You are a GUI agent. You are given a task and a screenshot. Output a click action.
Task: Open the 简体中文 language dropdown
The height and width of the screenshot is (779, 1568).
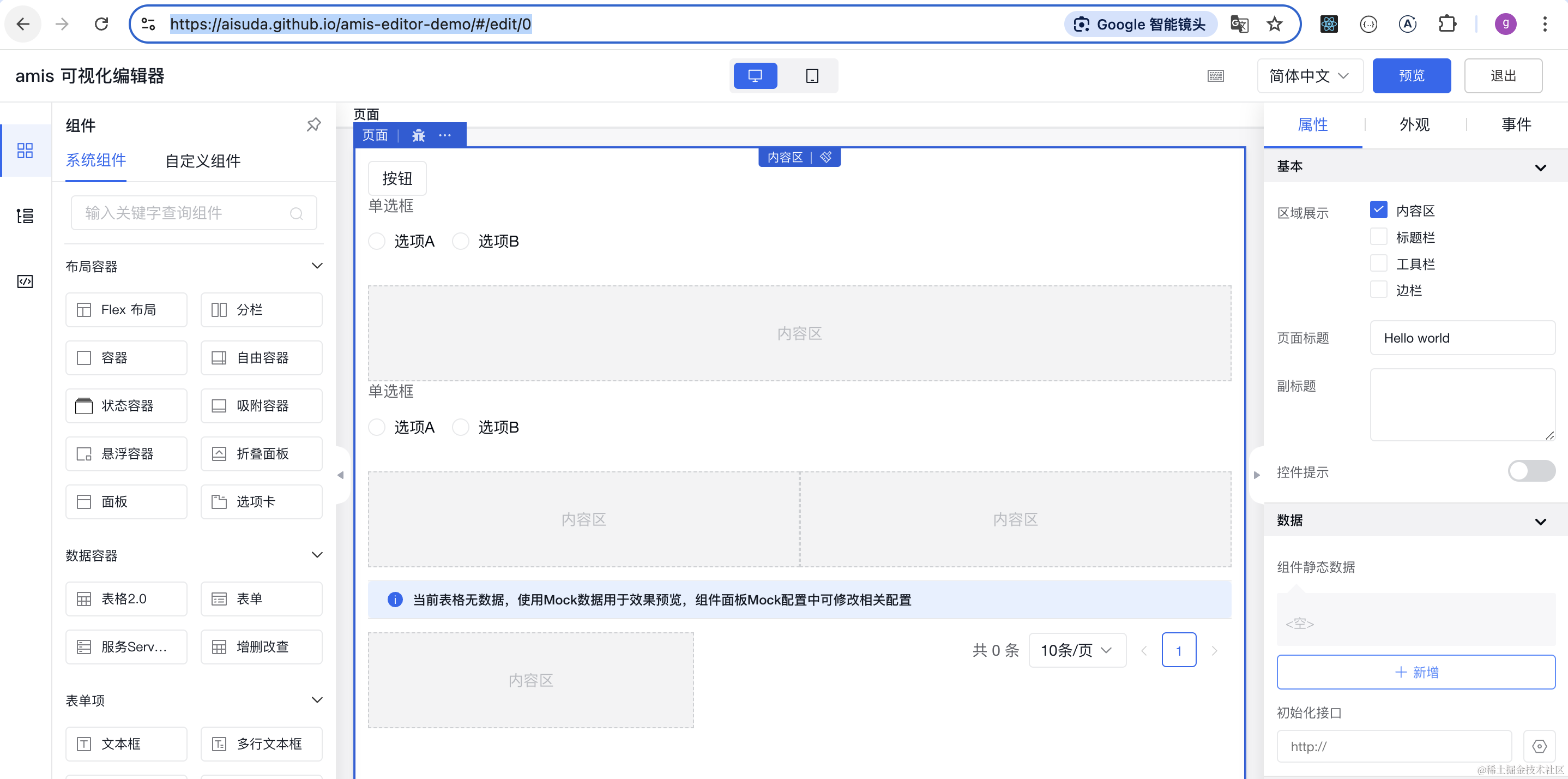(x=1310, y=76)
